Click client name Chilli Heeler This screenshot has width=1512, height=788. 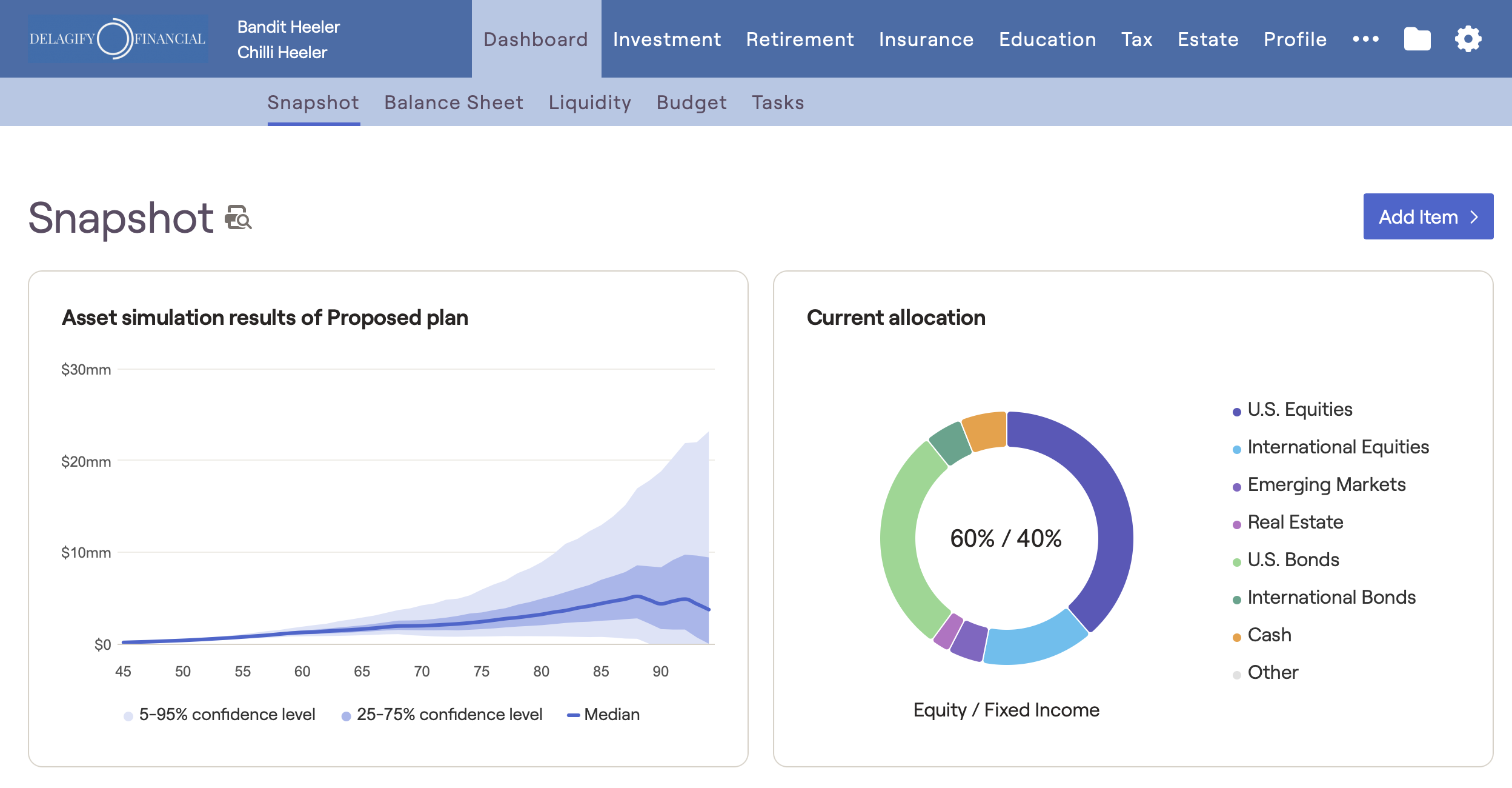tap(282, 52)
